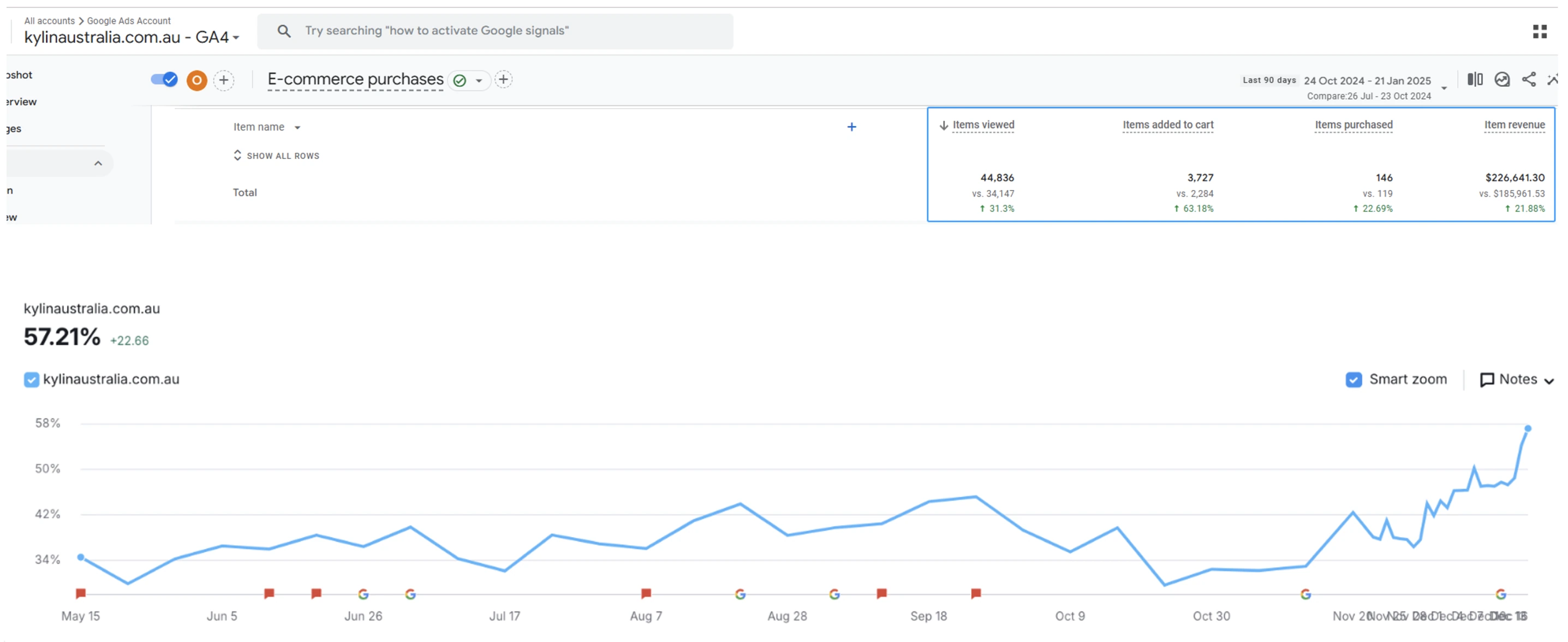1568x642 pixels.
Task: Click the Items viewed sort arrow
Action: click(944, 126)
